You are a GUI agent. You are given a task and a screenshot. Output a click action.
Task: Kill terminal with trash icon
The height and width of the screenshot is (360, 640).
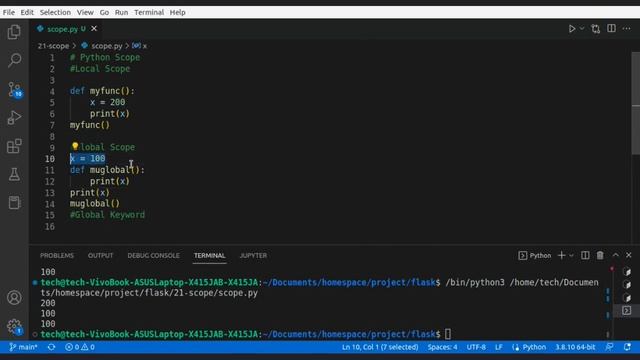pyautogui.click(x=600, y=256)
